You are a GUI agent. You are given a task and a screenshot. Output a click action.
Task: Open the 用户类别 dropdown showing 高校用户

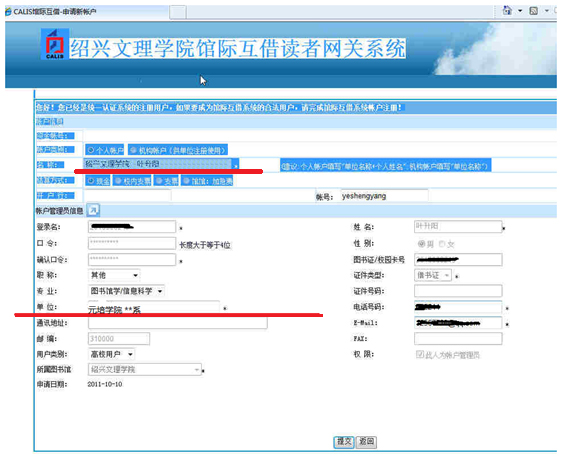click(x=111, y=354)
